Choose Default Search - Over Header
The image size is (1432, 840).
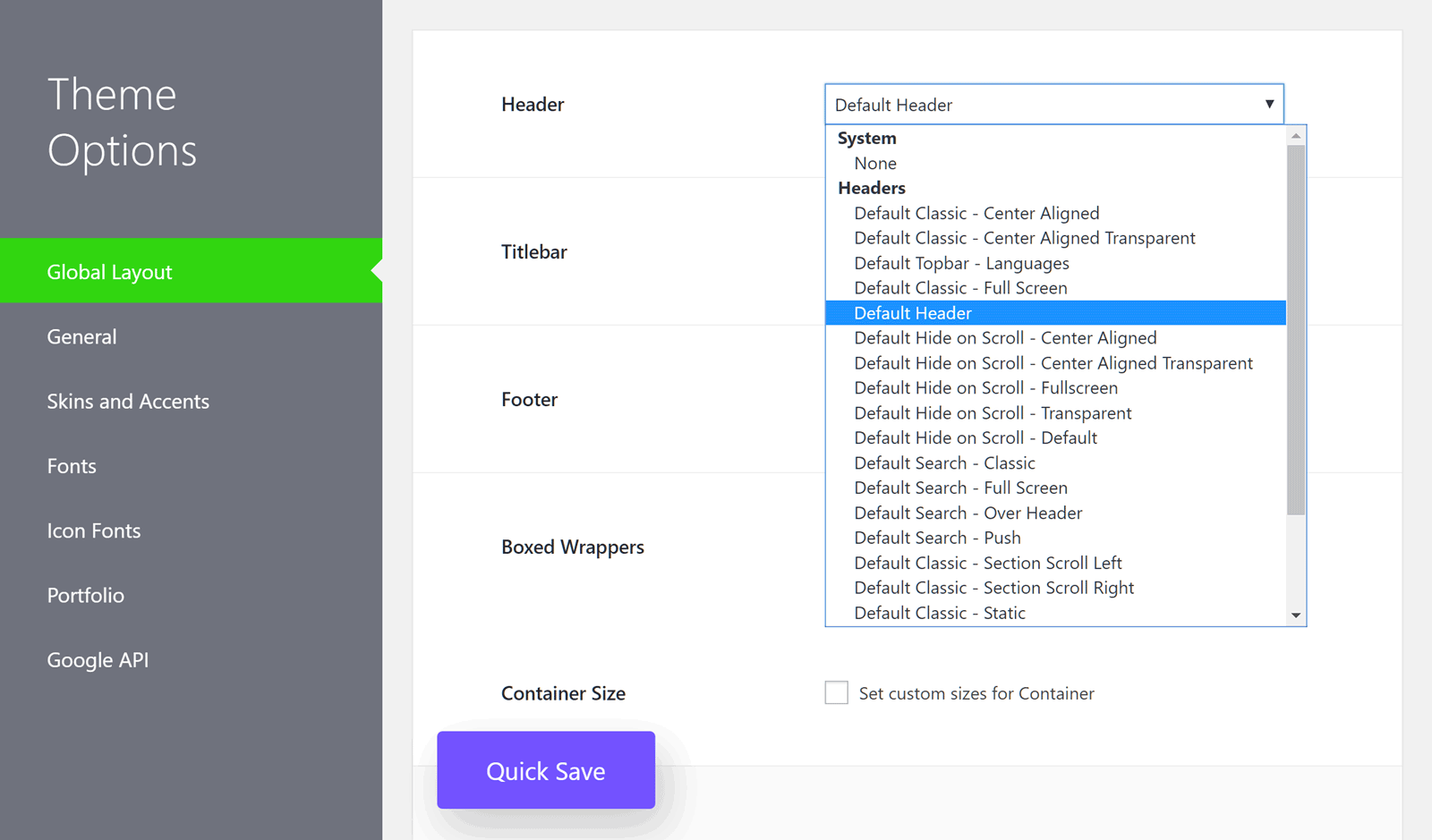point(967,513)
